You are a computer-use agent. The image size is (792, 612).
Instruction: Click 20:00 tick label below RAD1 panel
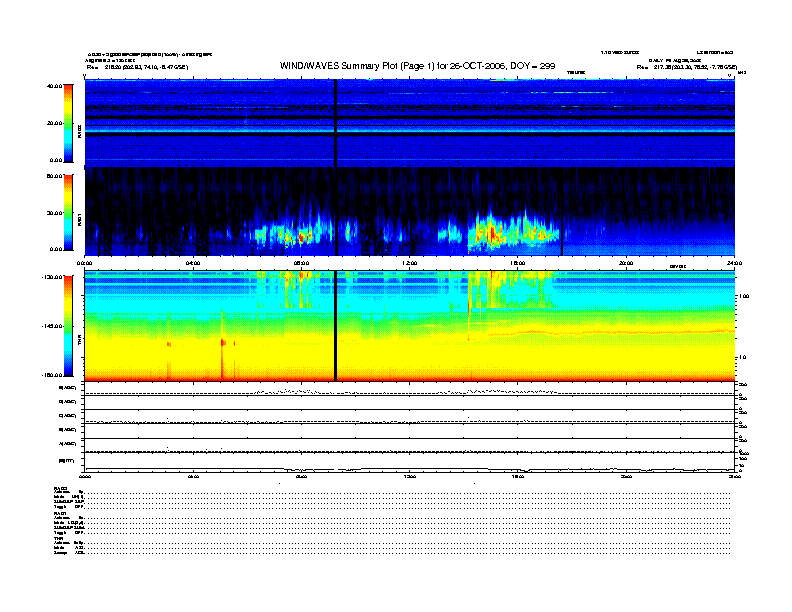pyautogui.click(x=626, y=263)
